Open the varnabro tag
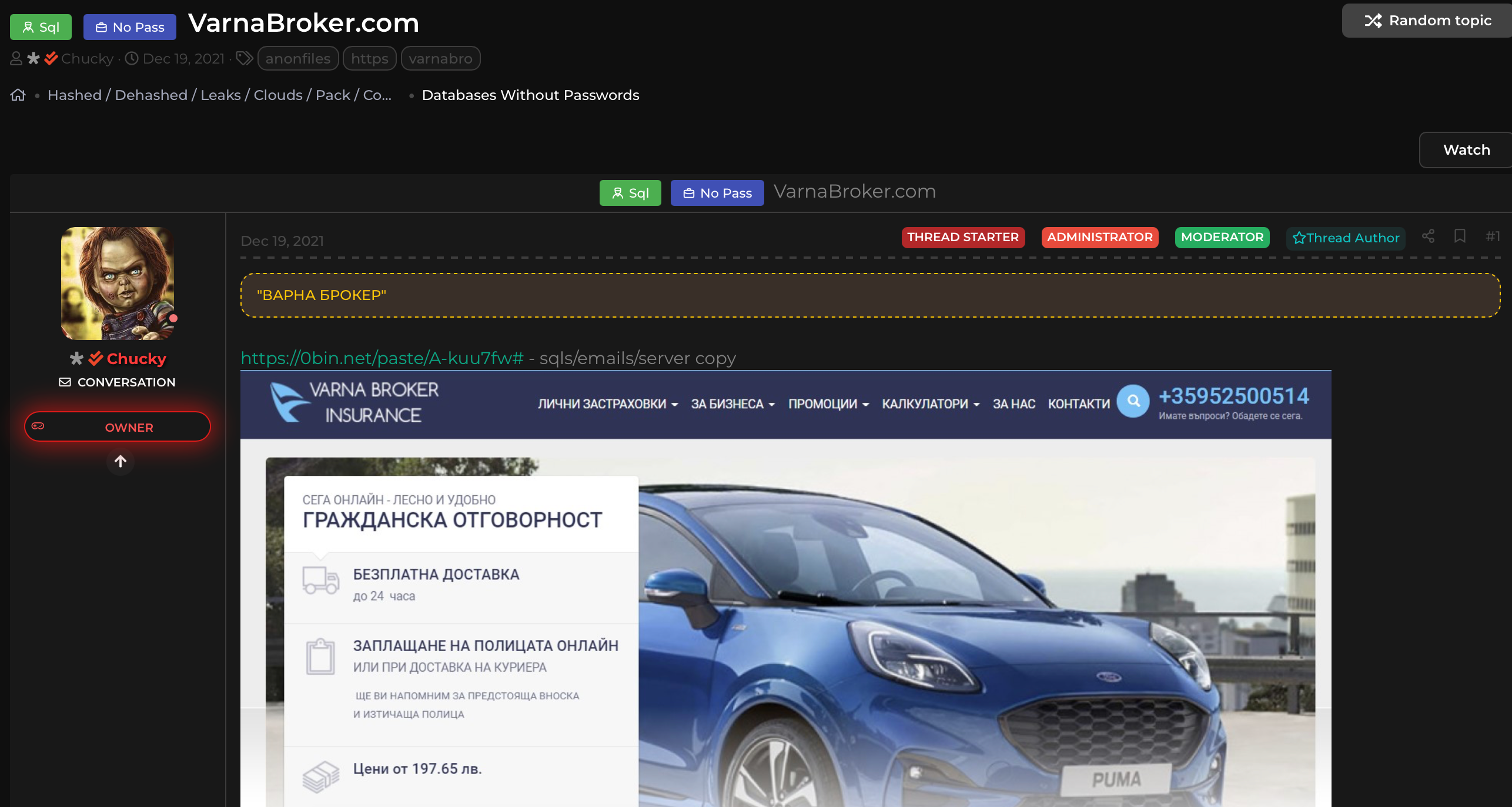1512x807 pixels. tap(441, 58)
